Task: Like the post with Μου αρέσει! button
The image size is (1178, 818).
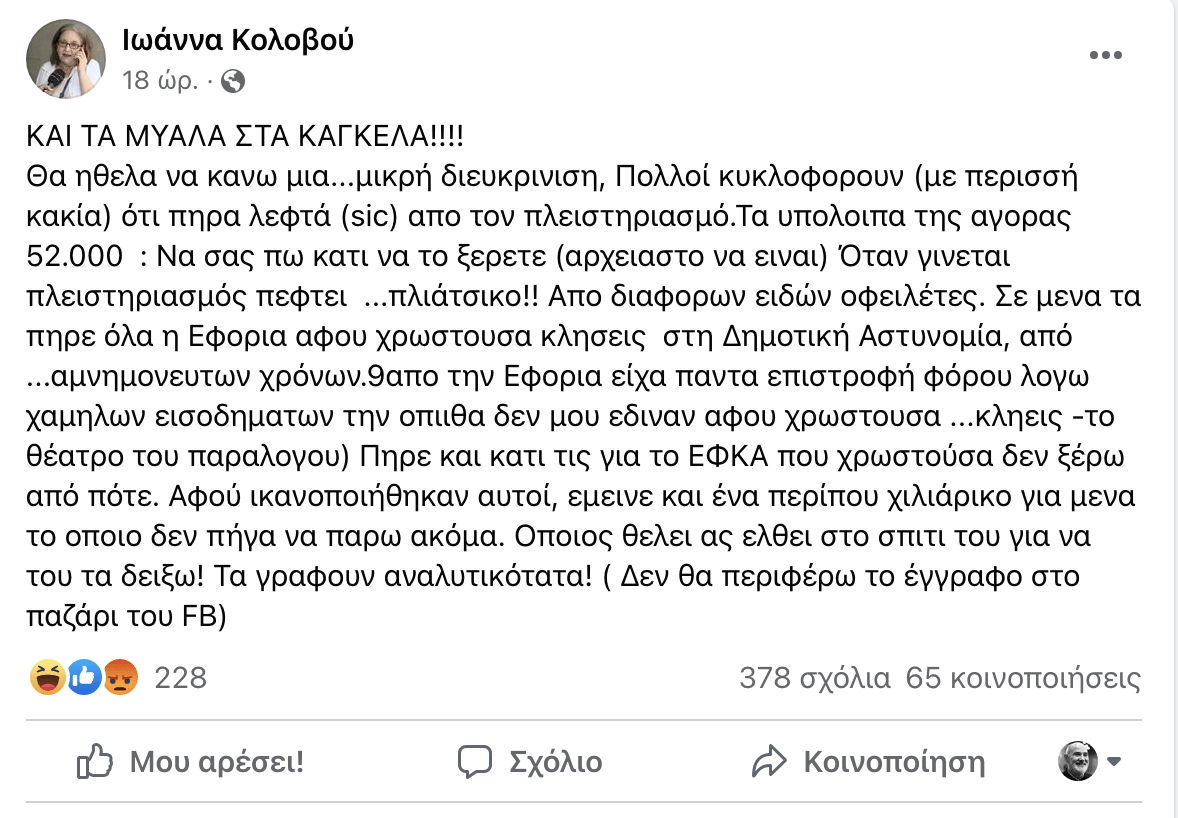Action: (x=190, y=762)
